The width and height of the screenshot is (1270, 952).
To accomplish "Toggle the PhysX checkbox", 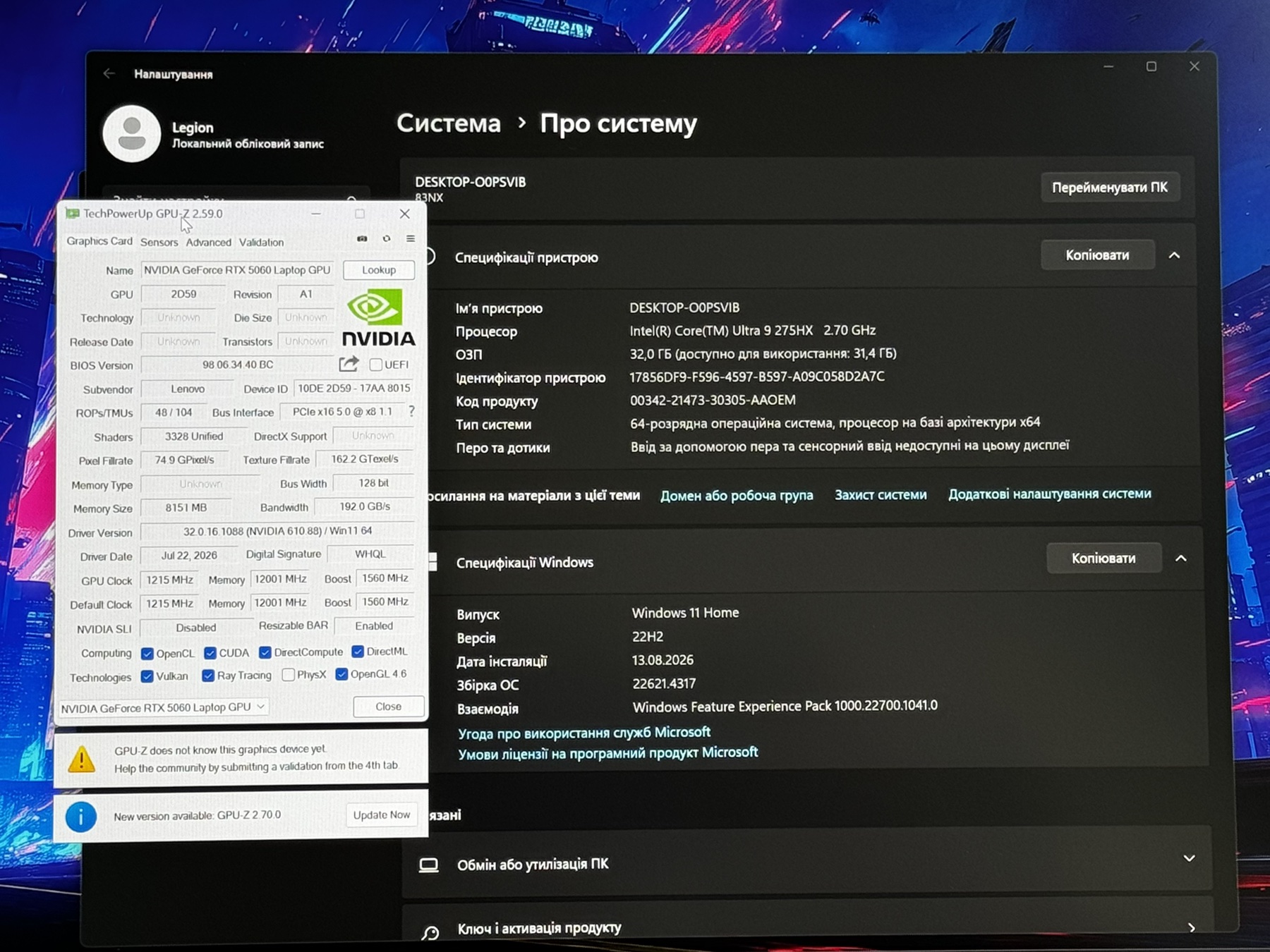I will (288, 675).
